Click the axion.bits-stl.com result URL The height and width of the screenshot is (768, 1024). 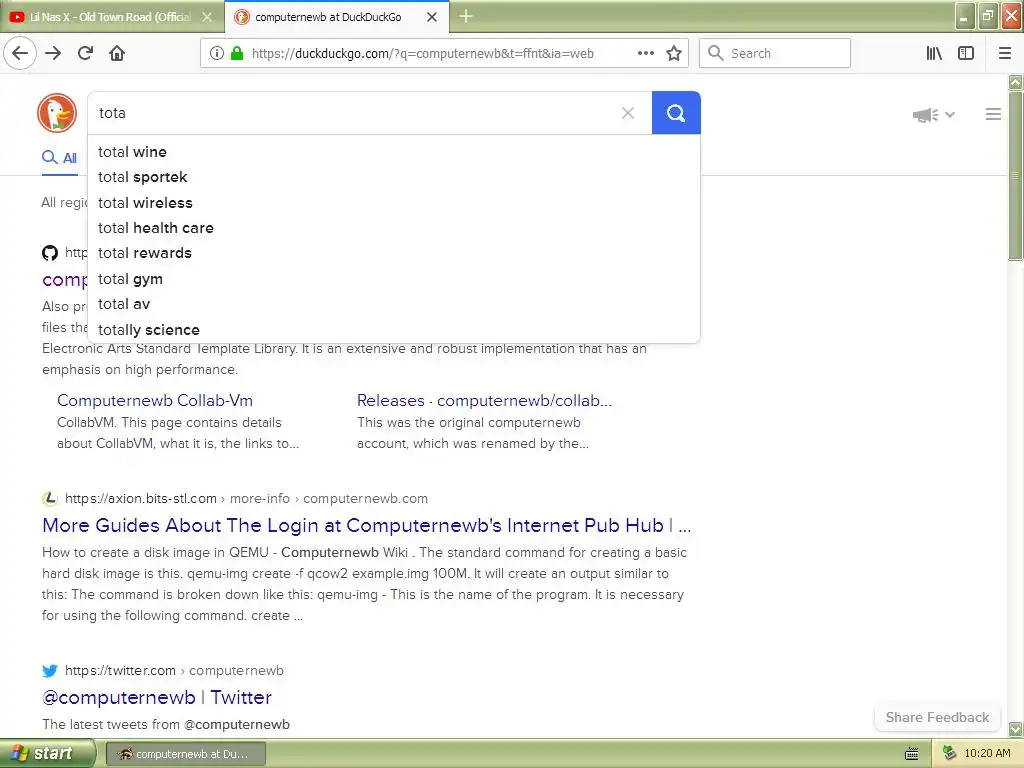[246, 498]
